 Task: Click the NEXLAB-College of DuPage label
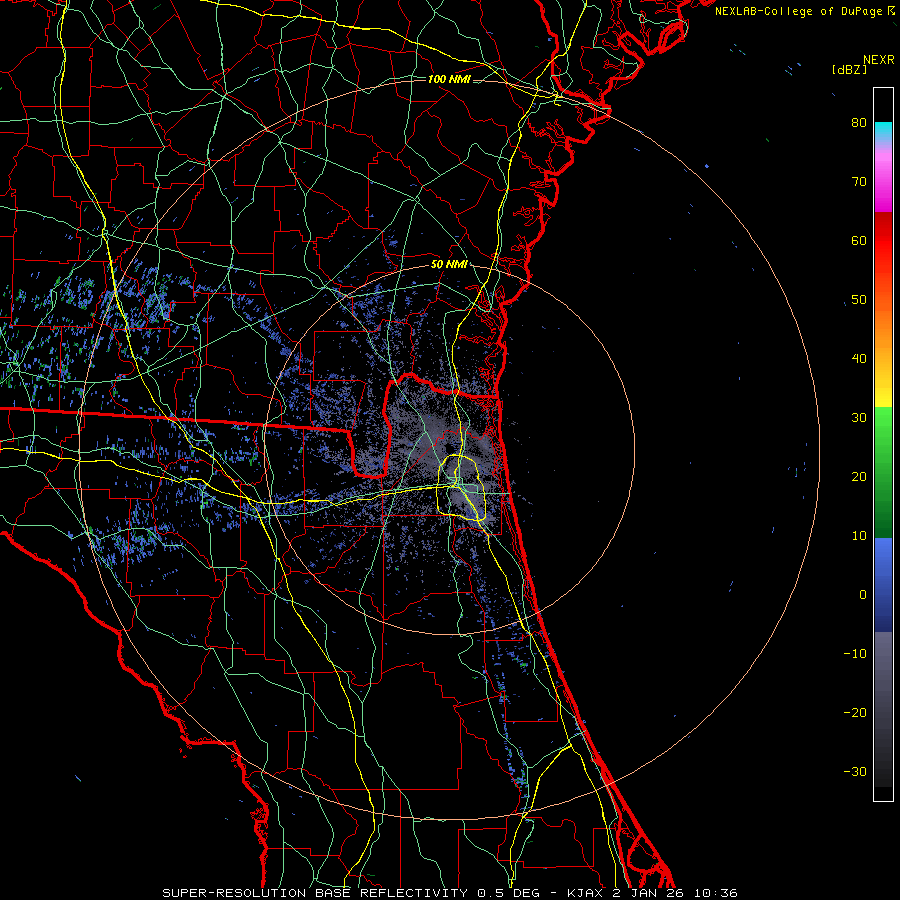coord(800,11)
